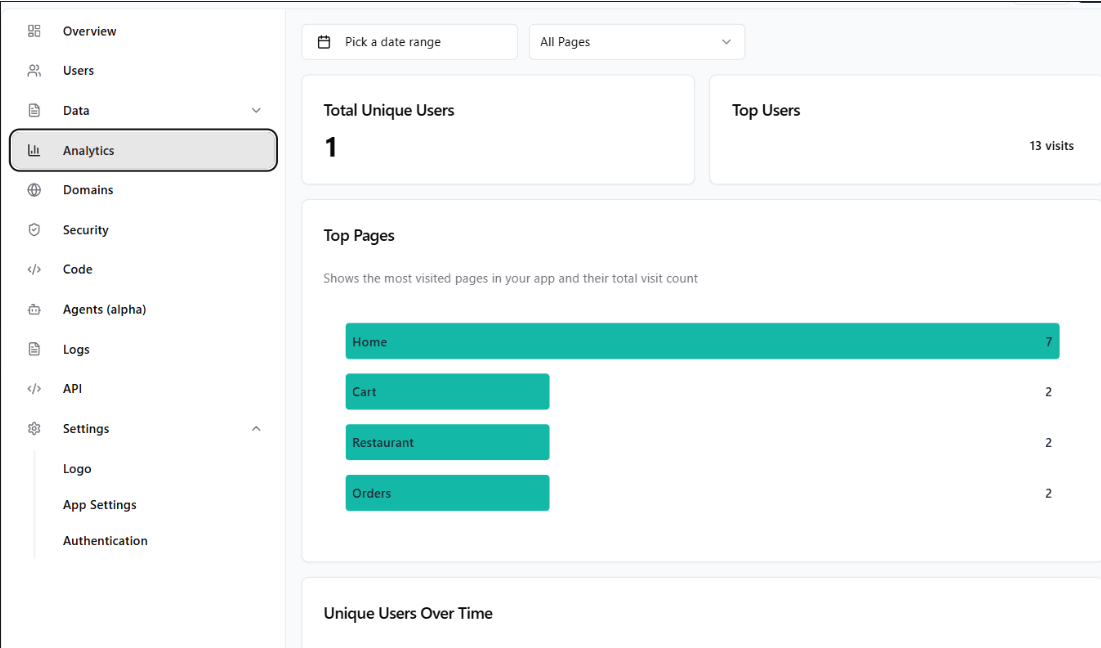Open Settings via the gear icon

(x=33, y=428)
